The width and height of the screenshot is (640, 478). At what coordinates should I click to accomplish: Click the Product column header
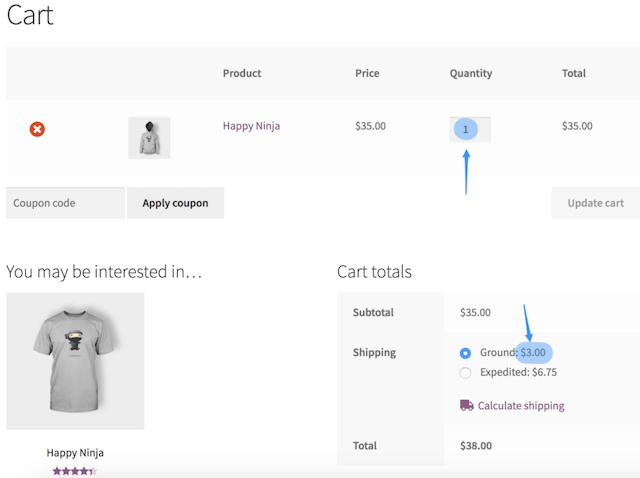tap(242, 73)
